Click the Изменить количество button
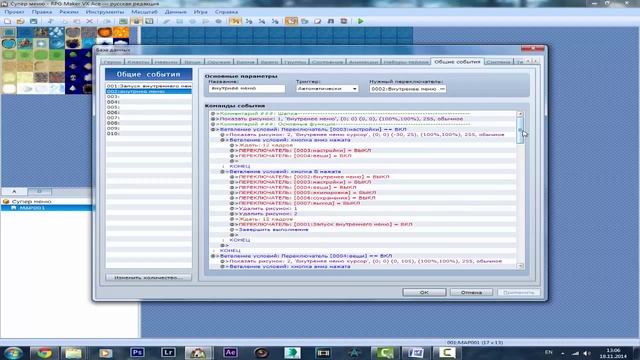Viewport: 640px width, 360px height. pos(148,277)
